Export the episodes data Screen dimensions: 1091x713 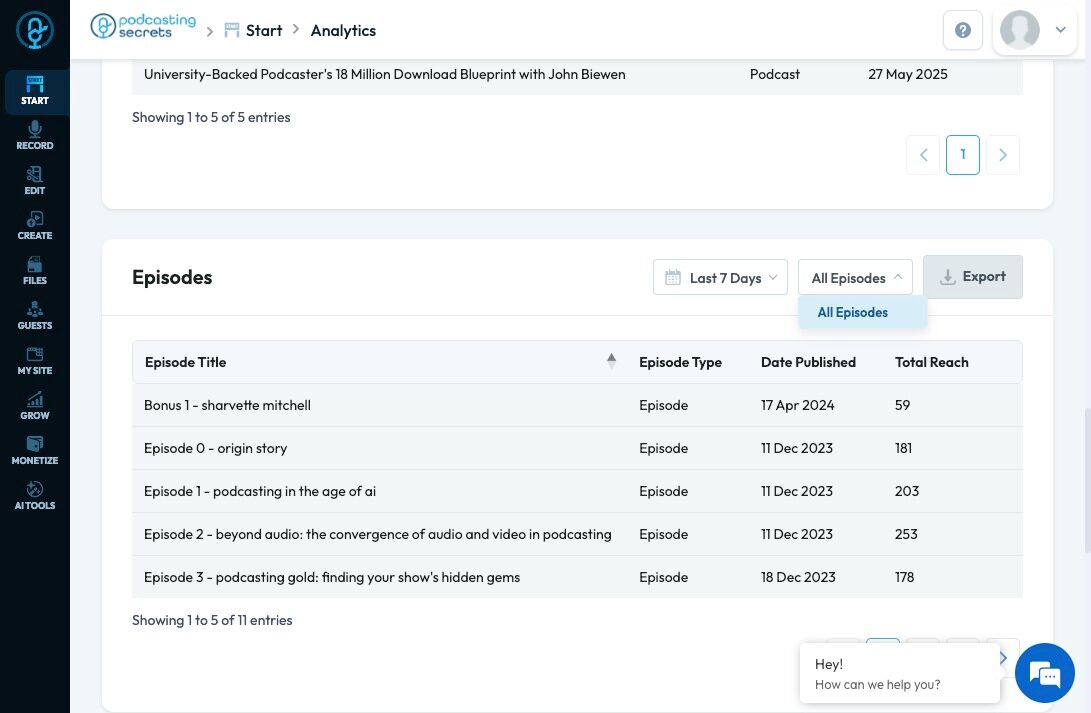pyautogui.click(x=972, y=277)
